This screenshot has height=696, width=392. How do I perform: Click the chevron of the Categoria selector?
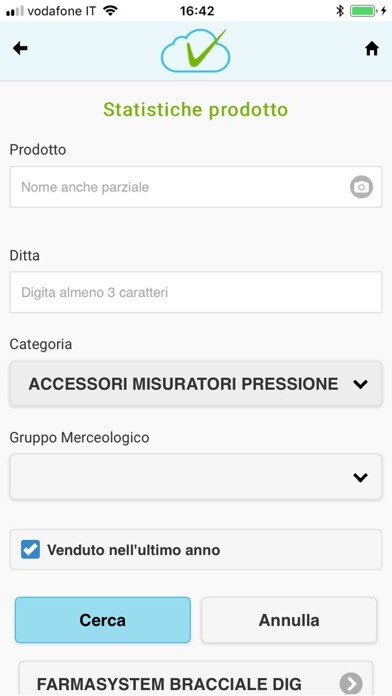coord(360,384)
